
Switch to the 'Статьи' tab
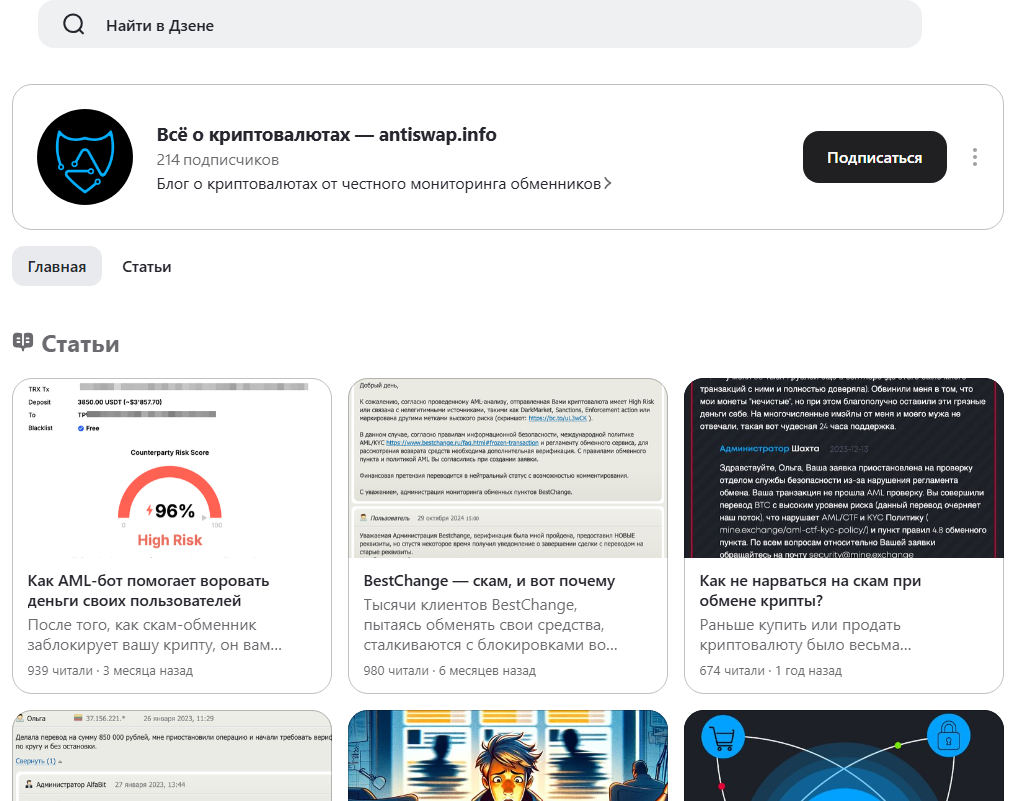[x=147, y=266]
